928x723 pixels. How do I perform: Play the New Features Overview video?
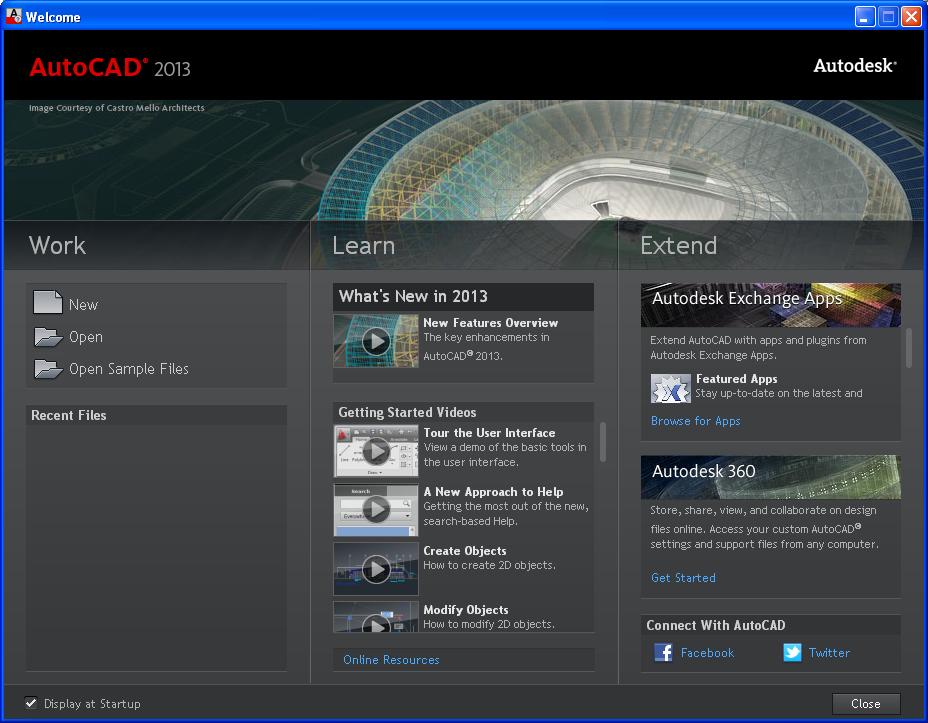[376, 341]
